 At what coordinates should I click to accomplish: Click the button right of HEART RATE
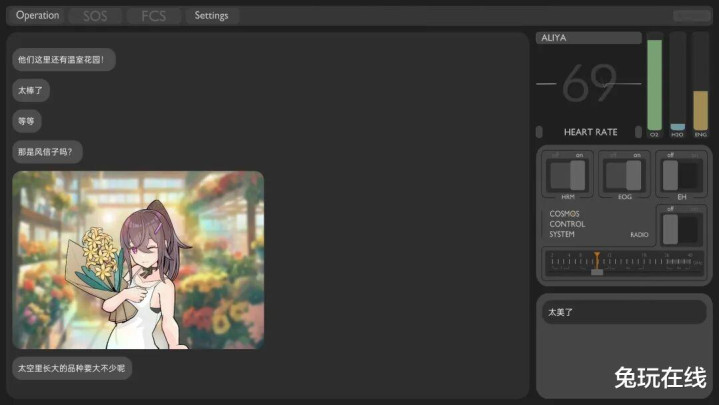pos(638,132)
